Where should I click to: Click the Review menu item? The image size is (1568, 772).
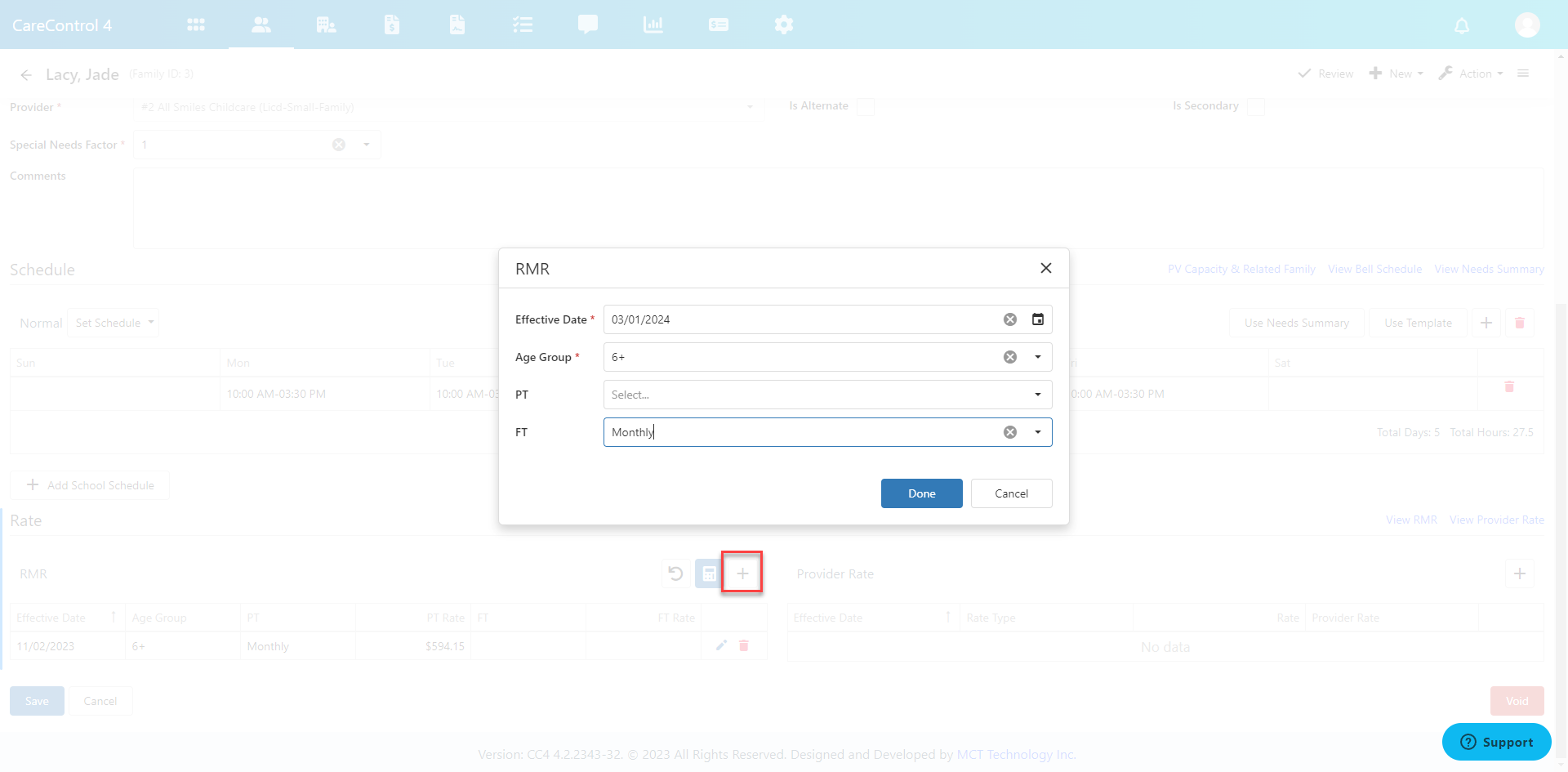pyautogui.click(x=1325, y=74)
